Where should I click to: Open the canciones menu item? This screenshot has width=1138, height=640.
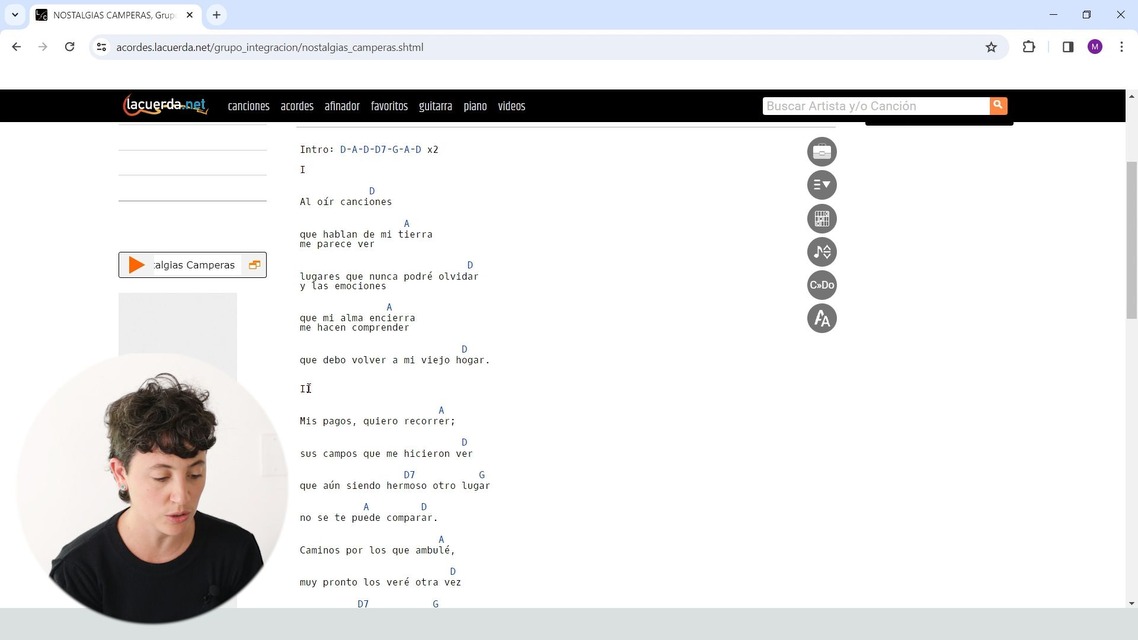(x=248, y=106)
